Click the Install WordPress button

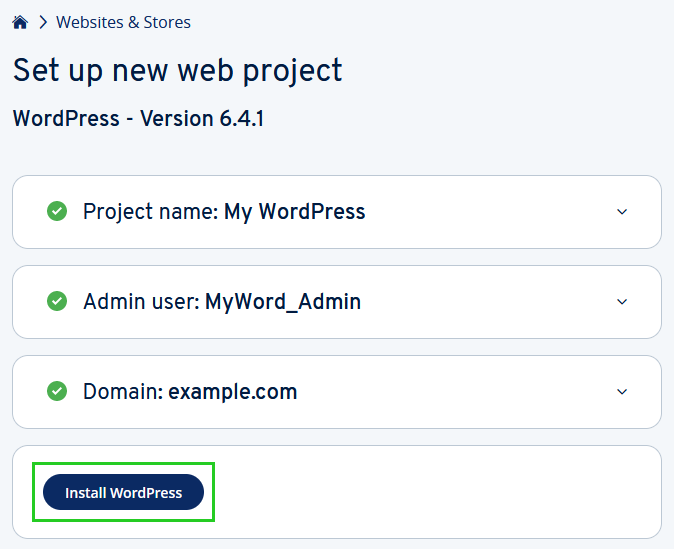coord(123,493)
